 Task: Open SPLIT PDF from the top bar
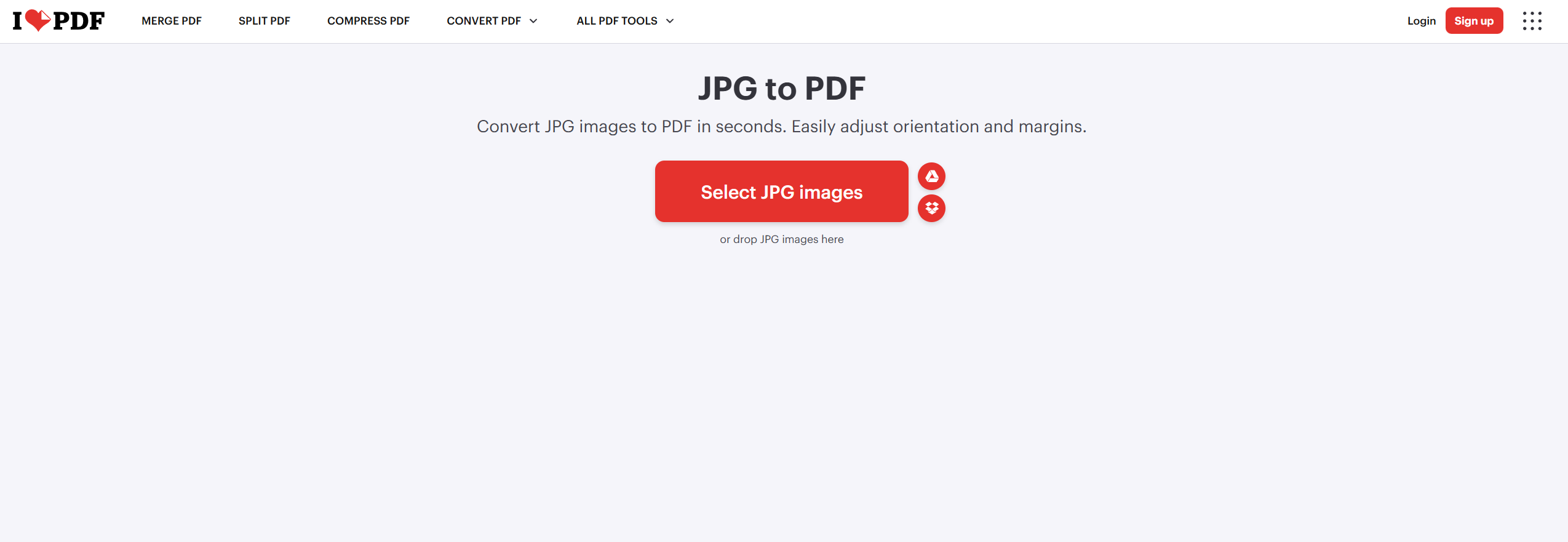(x=265, y=21)
